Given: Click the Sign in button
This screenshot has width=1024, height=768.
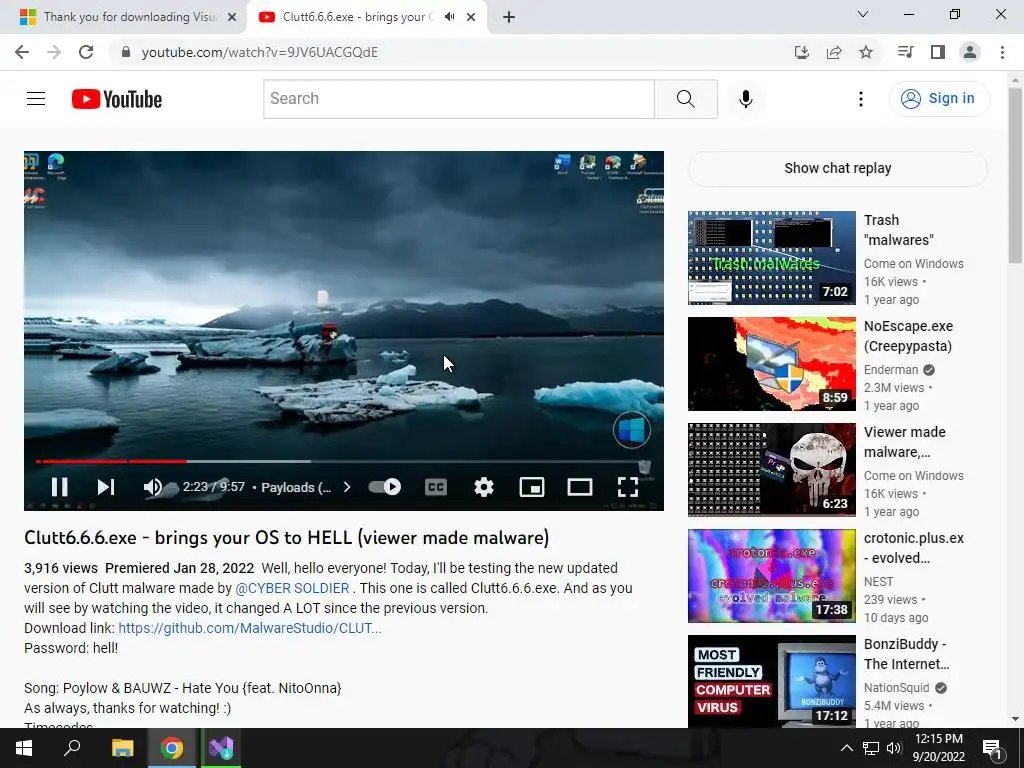Looking at the screenshot, I should (x=939, y=99).
